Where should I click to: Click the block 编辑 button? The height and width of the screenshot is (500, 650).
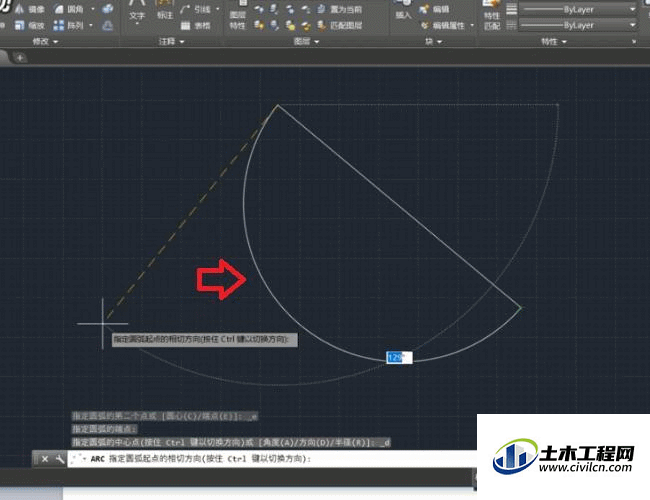coord(435,9)
